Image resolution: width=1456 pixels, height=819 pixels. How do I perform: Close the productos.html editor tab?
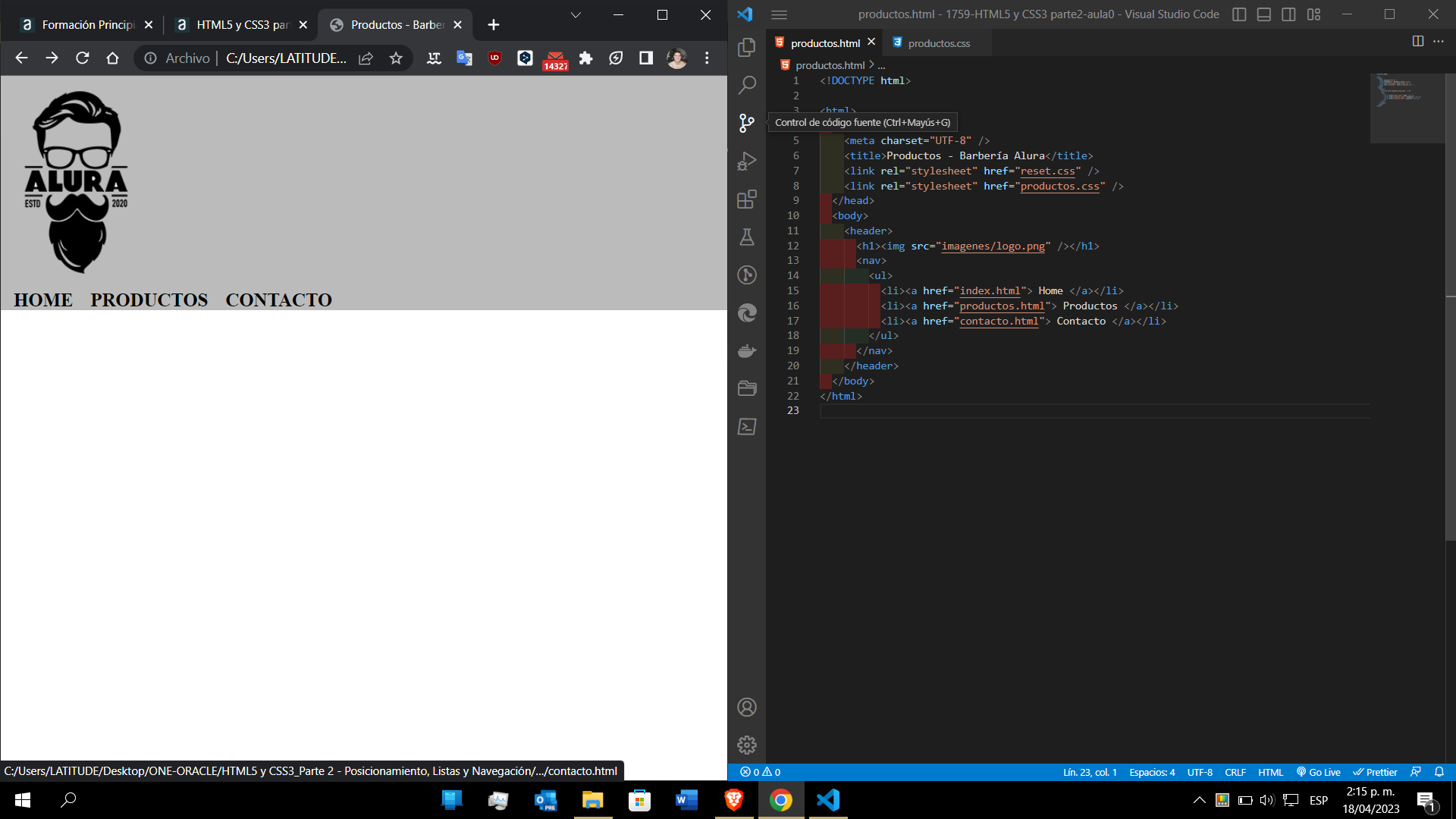871,42
